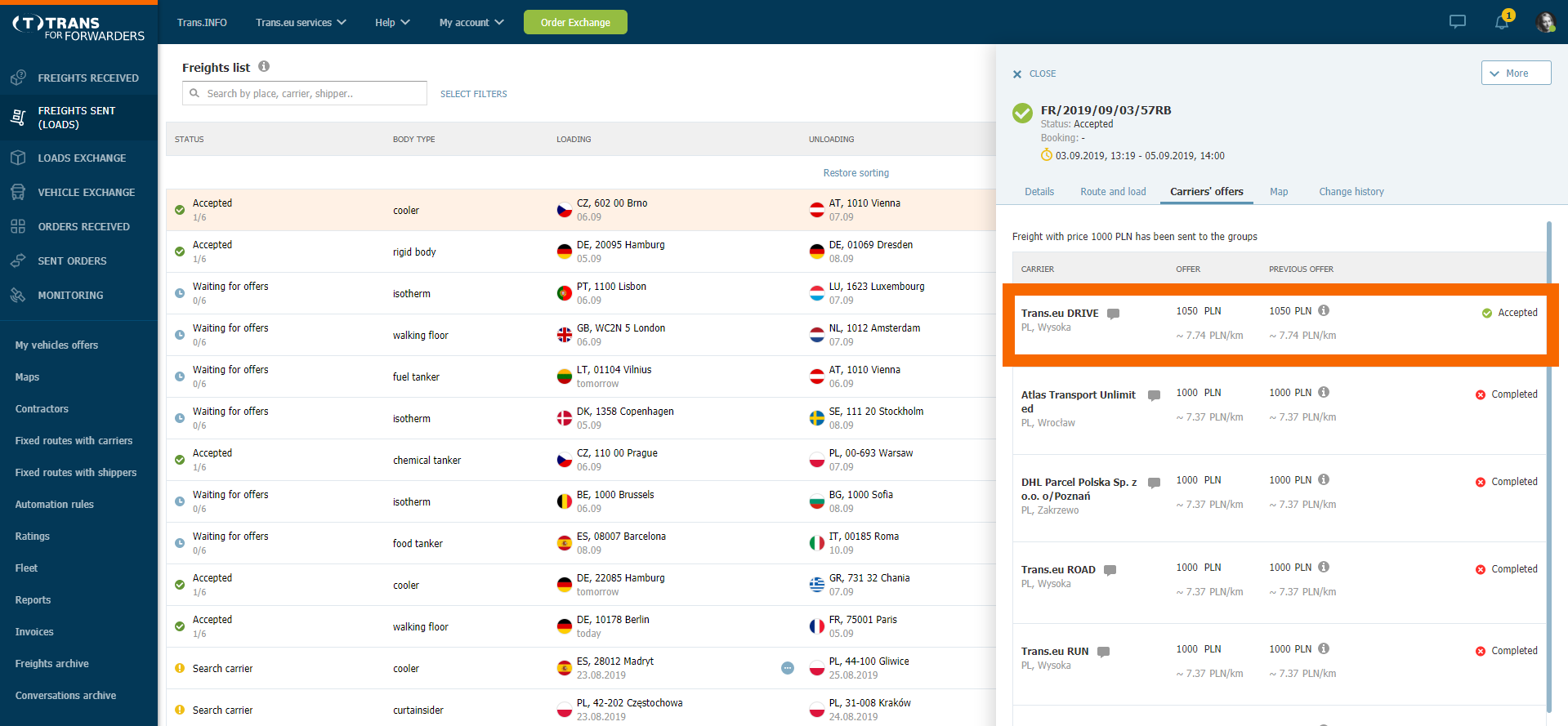Open Trans.INFO from the top menu
Viewport: 1568px width, 726px height.
202,22
